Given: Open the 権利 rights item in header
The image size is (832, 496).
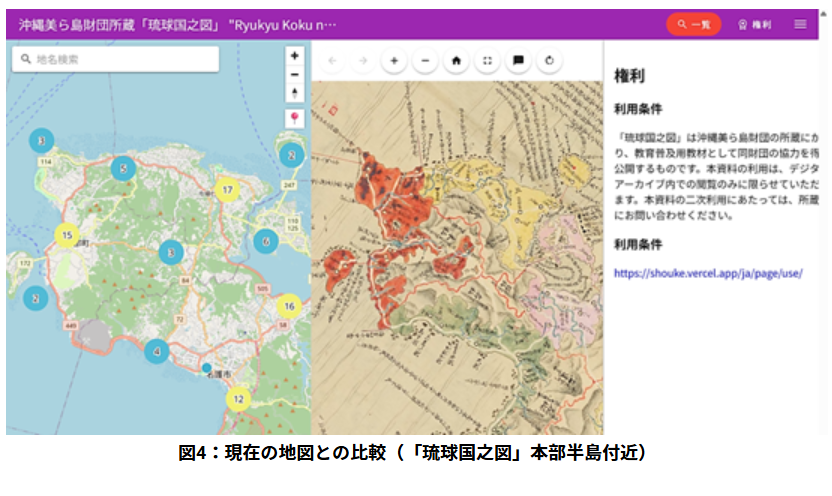Looking at the screenshot, I should tap(754, 24).
